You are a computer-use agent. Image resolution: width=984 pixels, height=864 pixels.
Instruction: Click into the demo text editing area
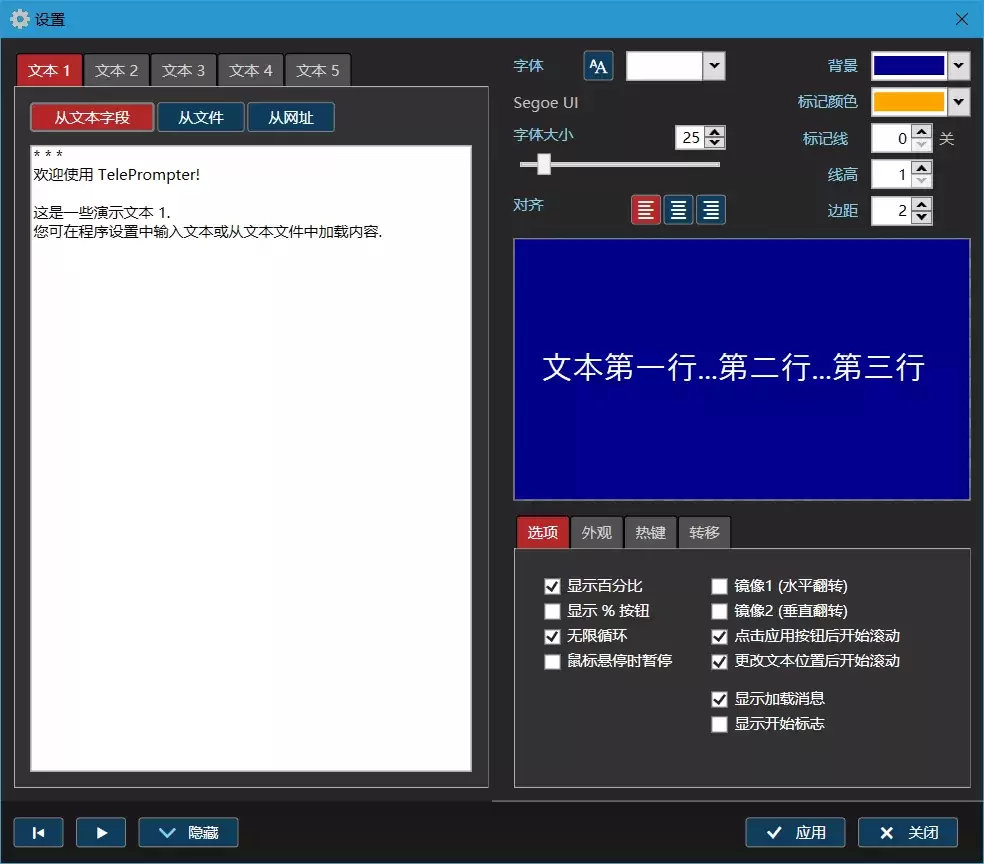(251, 458)
